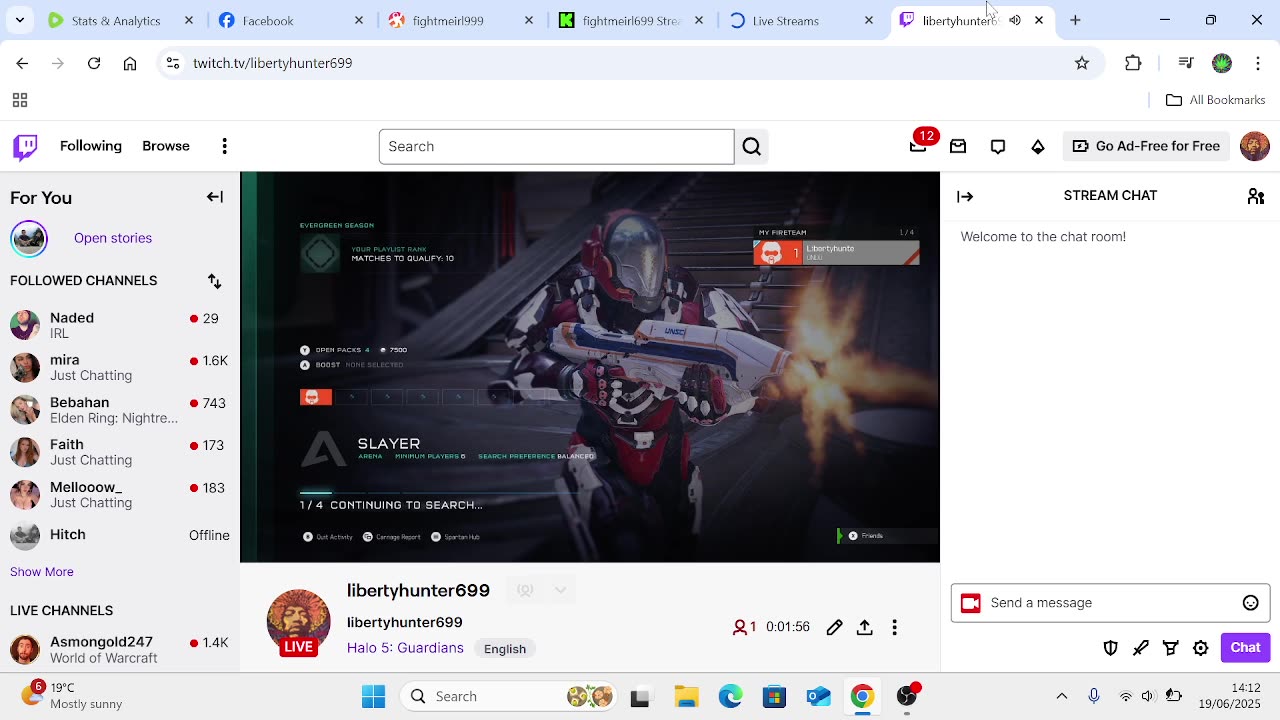Open the Twitch home logo
This screenshot has height=720, width=1280.
click(x=25, y=146)
